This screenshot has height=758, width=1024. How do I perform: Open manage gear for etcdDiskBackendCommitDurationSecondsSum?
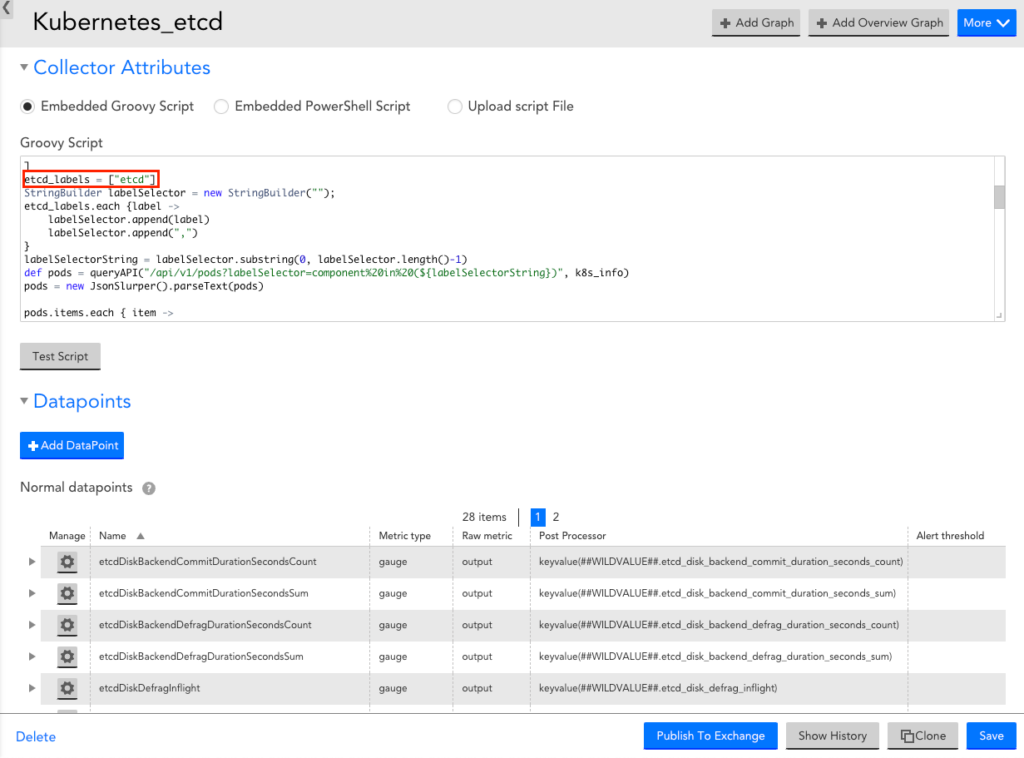pos(67,594)
